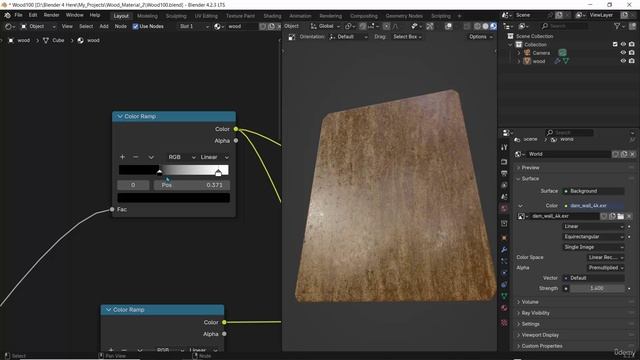Image resolution: width=640 pixels, height=360 pixels.
Task: Click the Pos 0.371 value field
Action: tap(191, 185)
